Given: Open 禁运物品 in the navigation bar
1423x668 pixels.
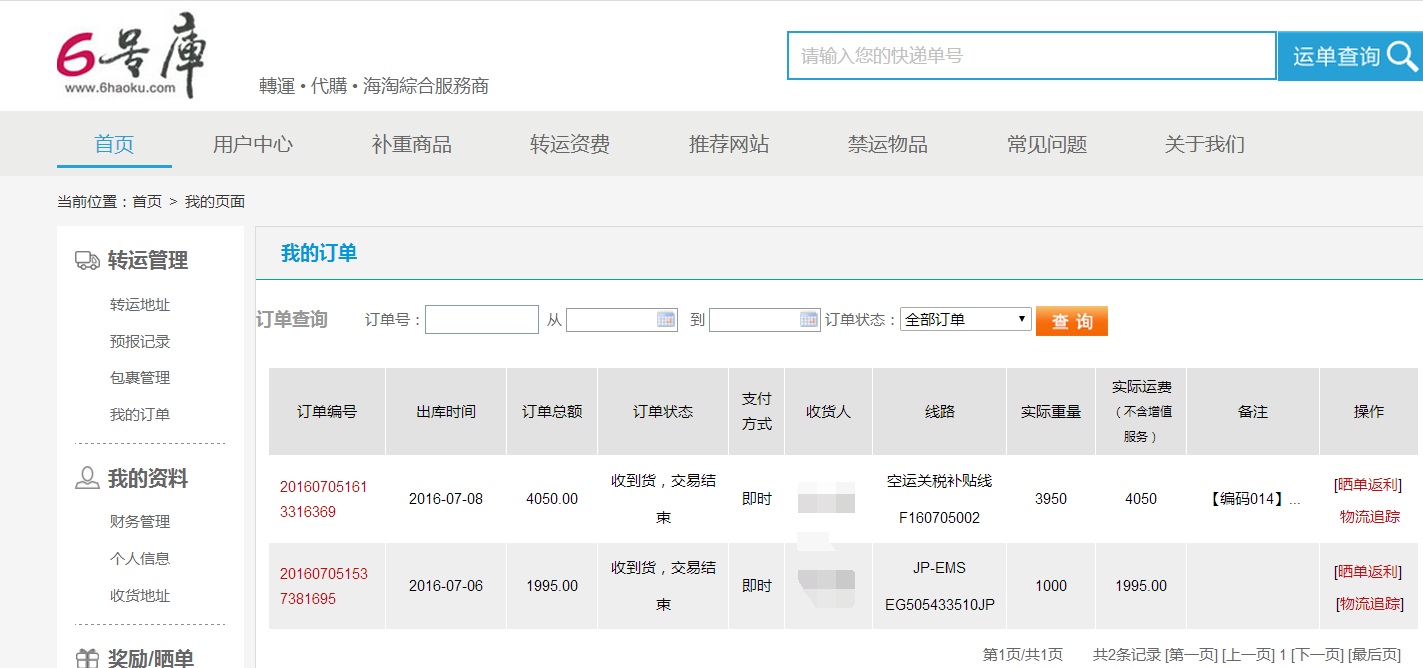Looking at the screenshot, I should [887, 144].
